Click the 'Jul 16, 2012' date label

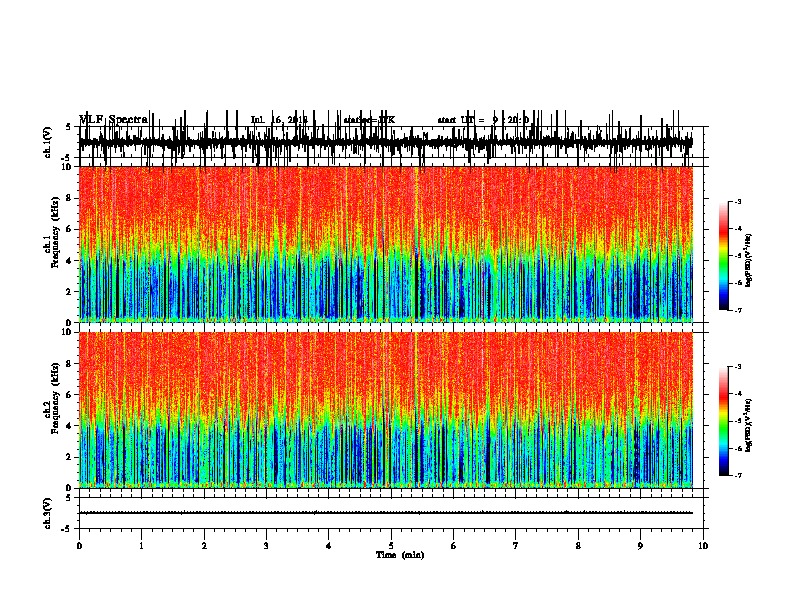pos(279,120)
